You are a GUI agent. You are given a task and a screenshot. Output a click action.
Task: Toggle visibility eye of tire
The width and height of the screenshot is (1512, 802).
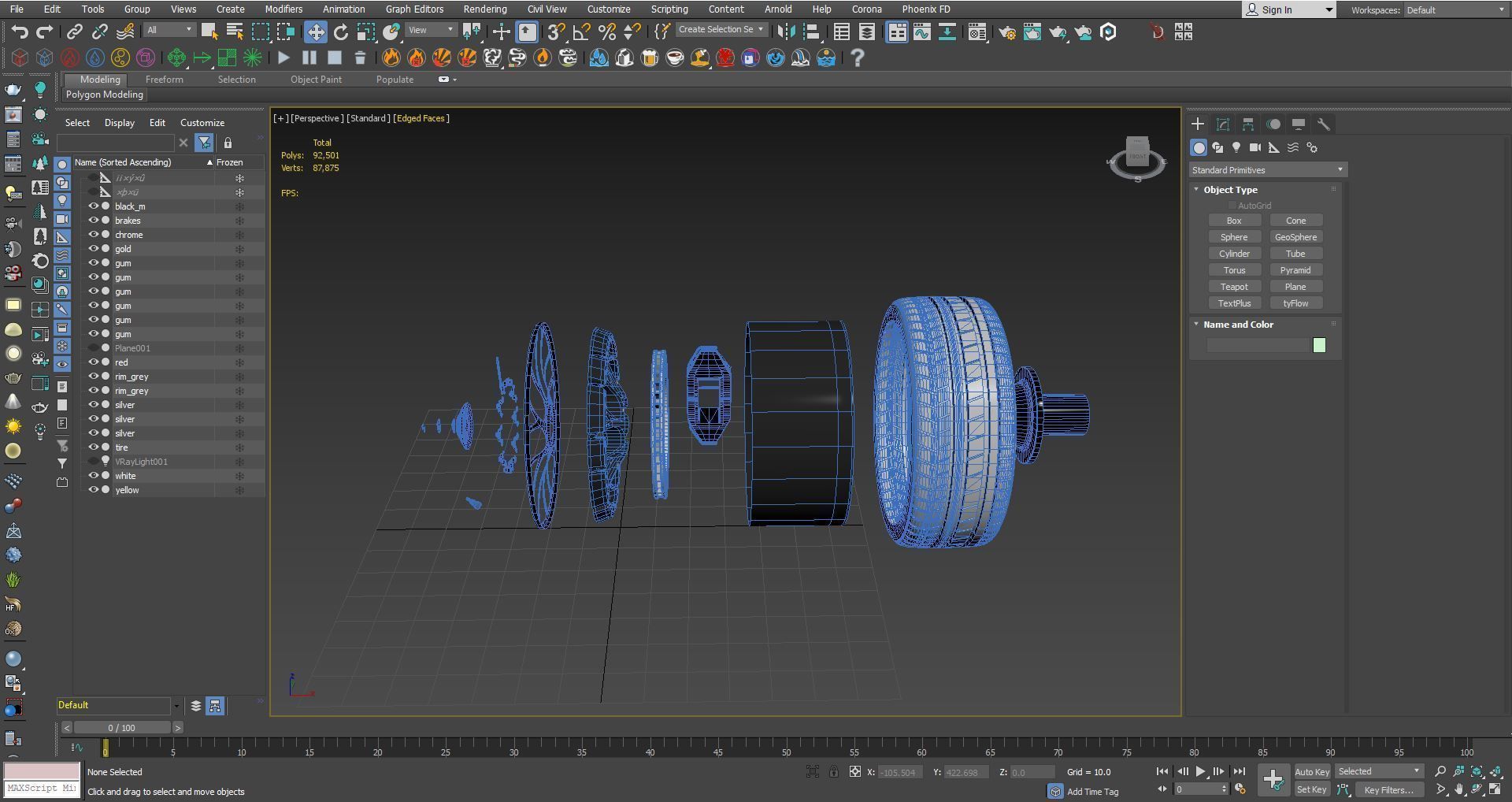[93, 447]
